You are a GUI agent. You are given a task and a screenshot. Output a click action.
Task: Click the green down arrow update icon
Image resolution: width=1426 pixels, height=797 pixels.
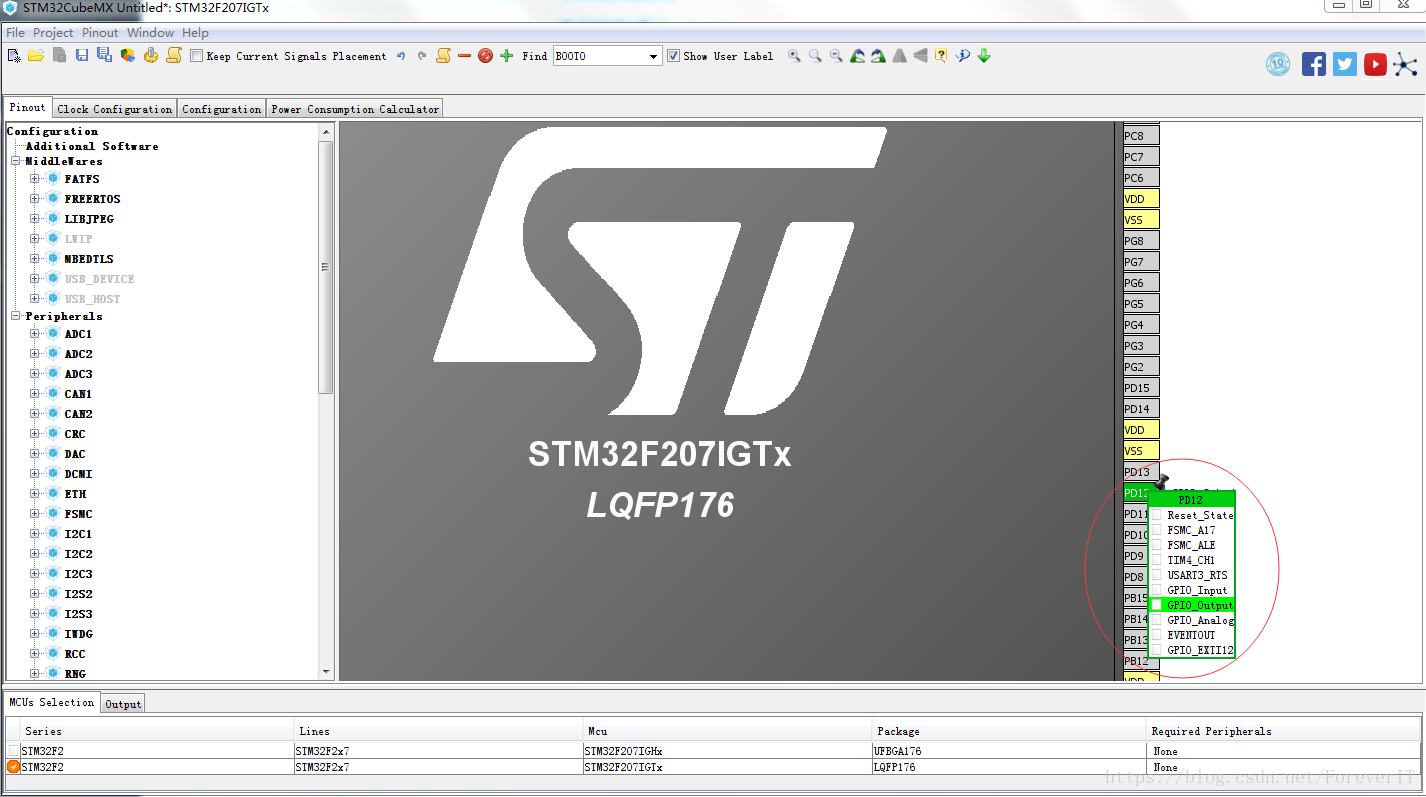pyautogui.click(x=984, y=56)
